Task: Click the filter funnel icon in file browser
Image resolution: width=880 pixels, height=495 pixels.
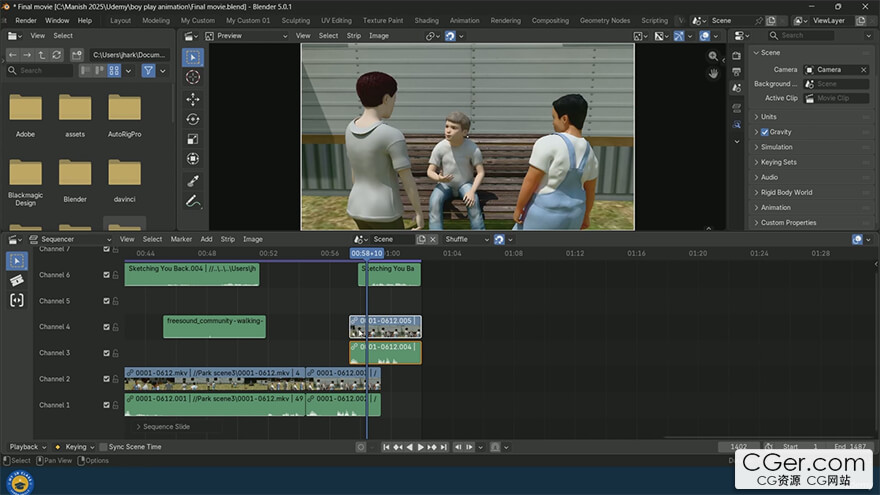Action: [148, 71]
